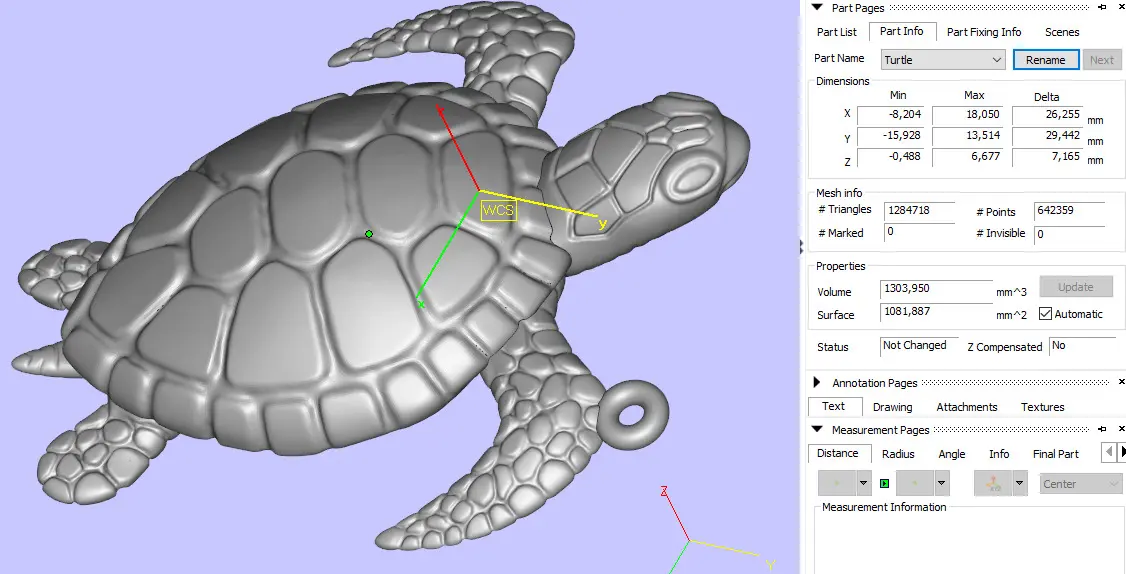The image size is (1126, 574).
Task: Open the first point button's dropdown arrow
Action: pos(863,483)
